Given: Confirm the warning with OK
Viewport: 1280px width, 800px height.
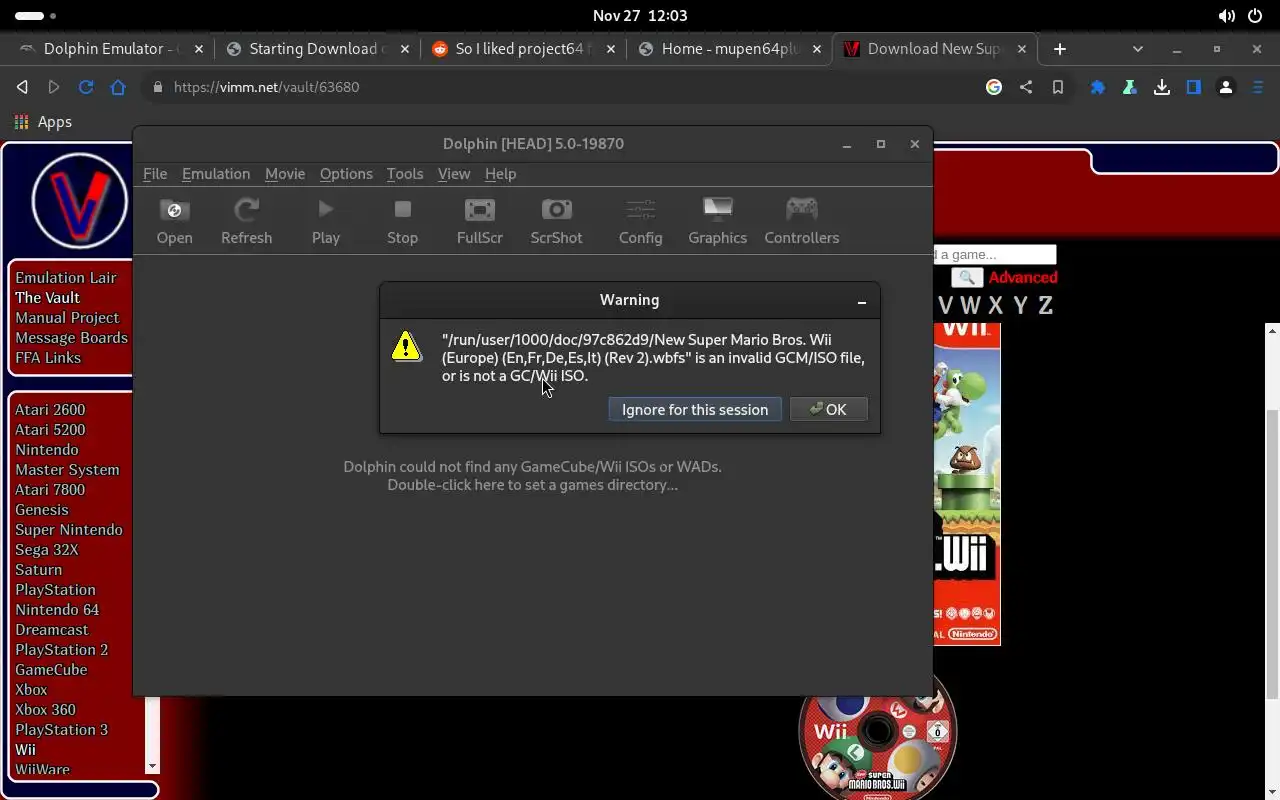Looking at the screenshot, I should point(828,409).
